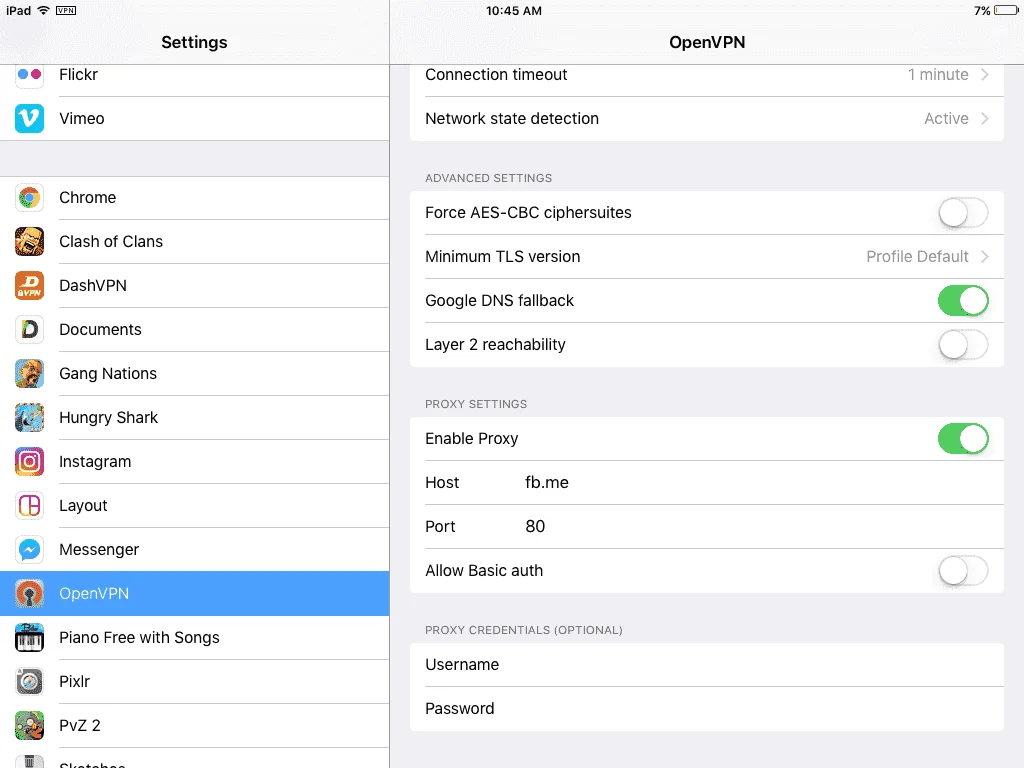Image resolution: width=1024 pixels, height=768 pixels.
Task: Tap the 7% battery percentage
Action: click(x=982, y=10)
